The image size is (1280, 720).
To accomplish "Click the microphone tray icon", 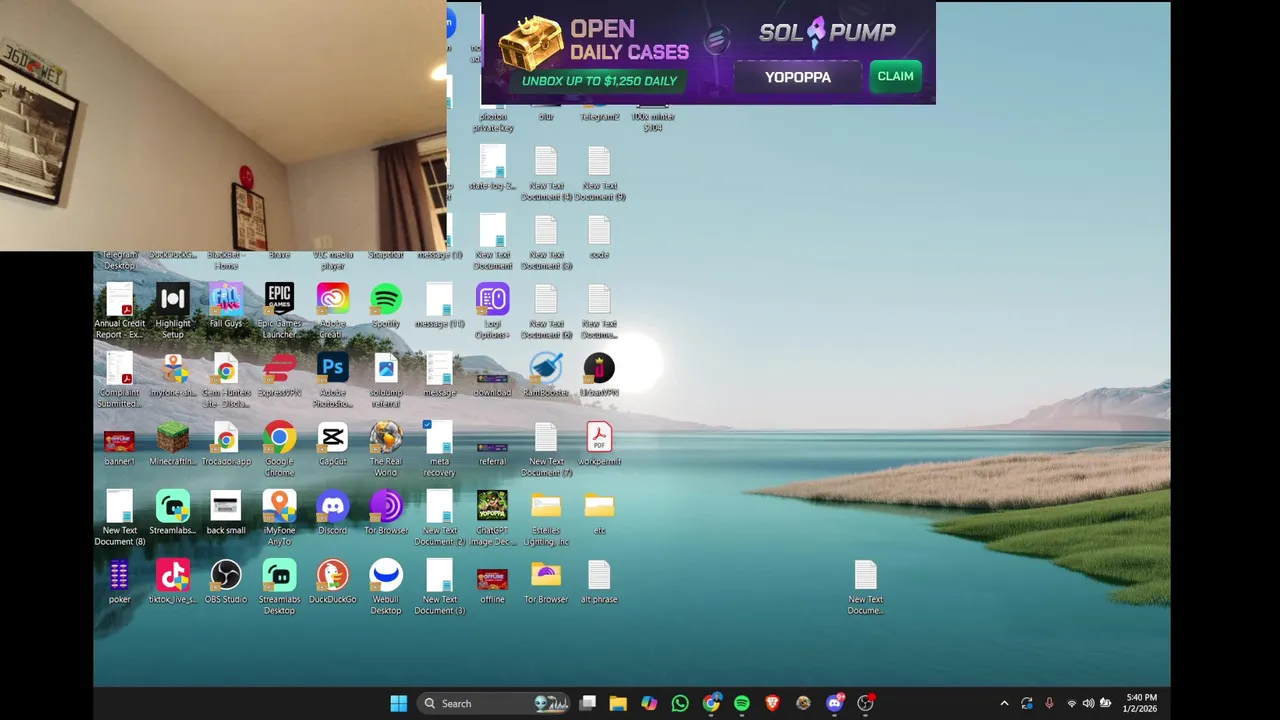I will (x=1049, y=703).
